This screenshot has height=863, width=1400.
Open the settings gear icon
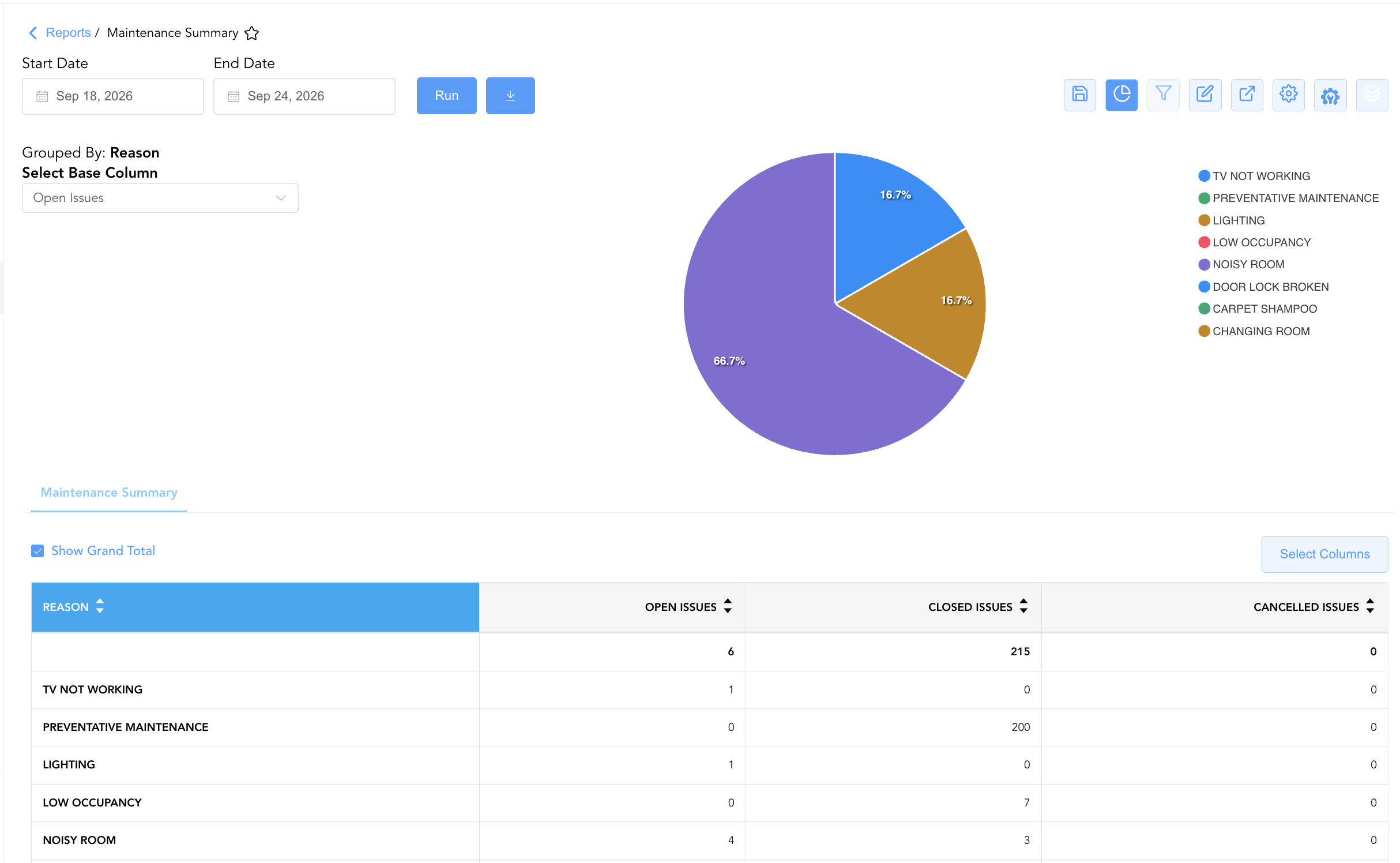(x=1288, y=95)
